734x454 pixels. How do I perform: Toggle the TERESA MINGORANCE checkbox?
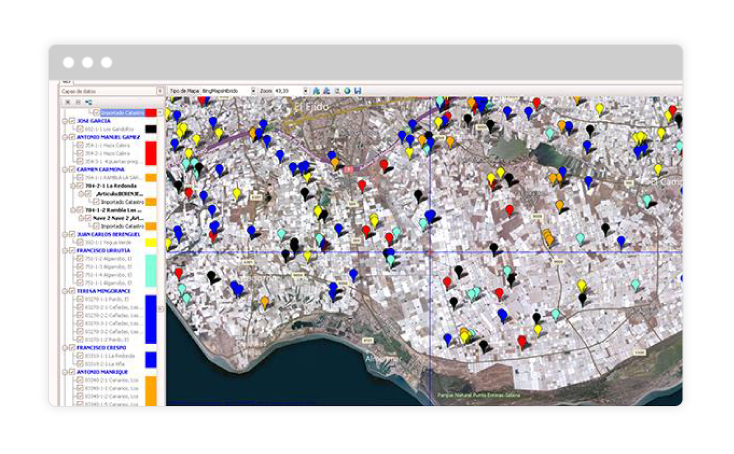[x=73, y=291]
